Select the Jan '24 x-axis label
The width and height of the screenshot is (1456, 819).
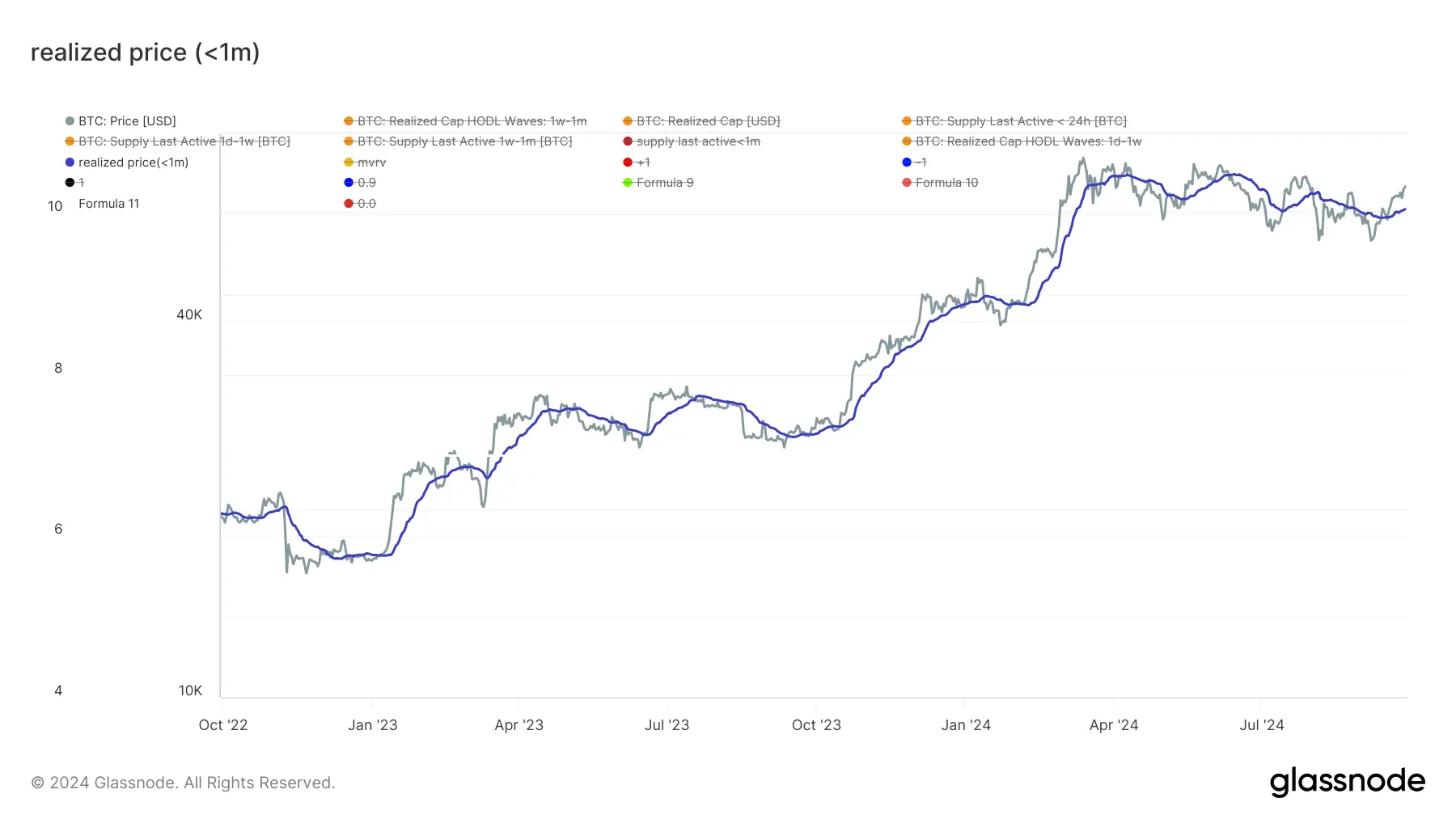pos(966,725)
